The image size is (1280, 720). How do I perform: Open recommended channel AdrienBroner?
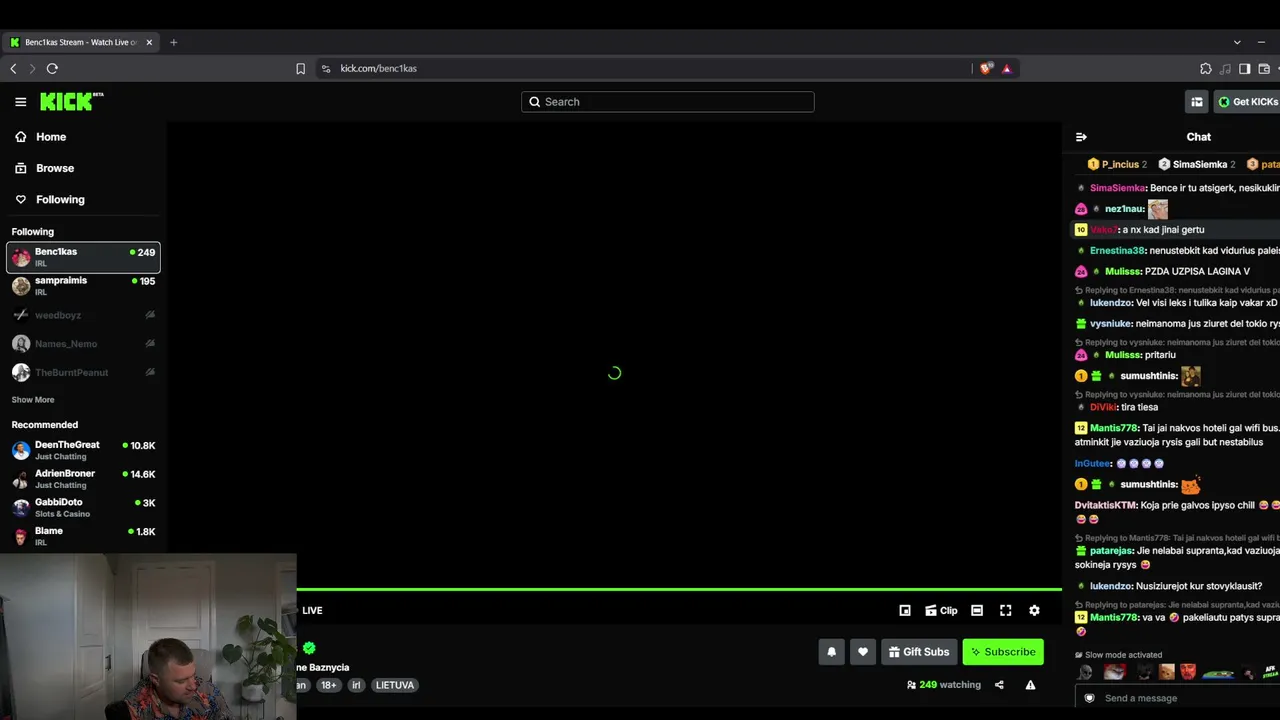tap(83, 479)
